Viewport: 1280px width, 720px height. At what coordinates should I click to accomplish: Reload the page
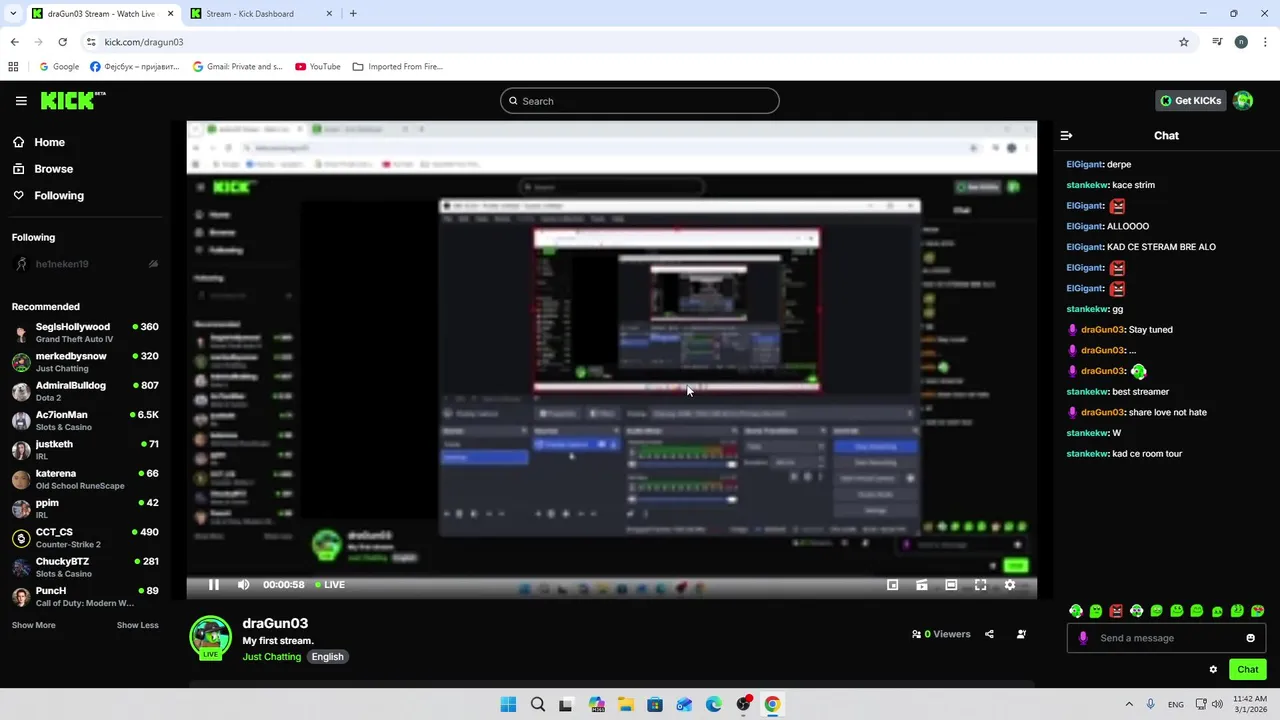(x=62, y=42)
